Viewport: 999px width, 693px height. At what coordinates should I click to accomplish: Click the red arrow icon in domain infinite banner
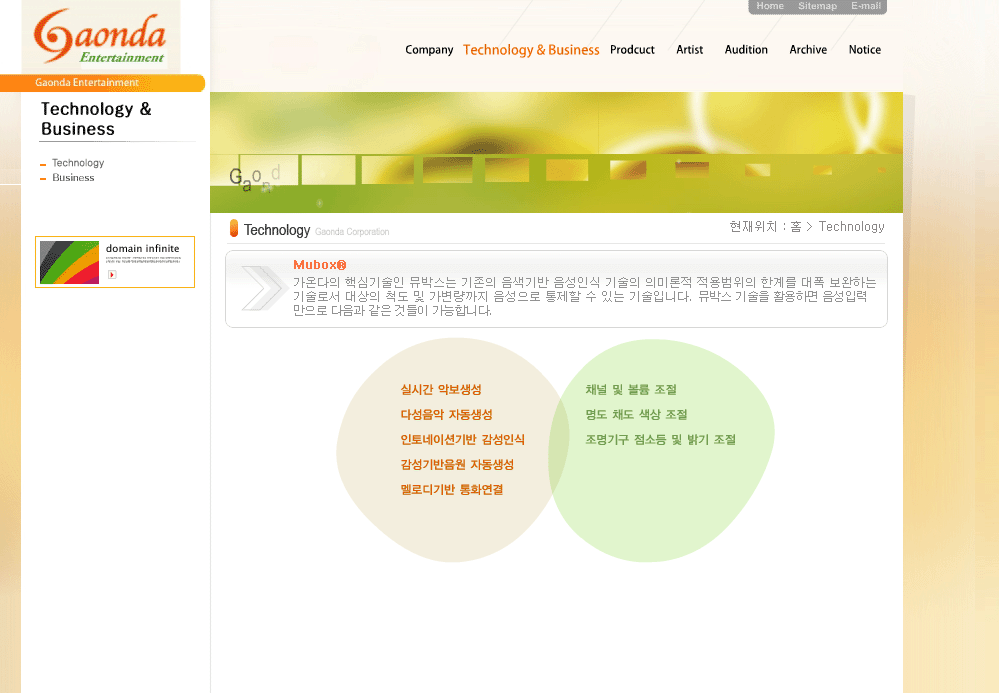112,275
